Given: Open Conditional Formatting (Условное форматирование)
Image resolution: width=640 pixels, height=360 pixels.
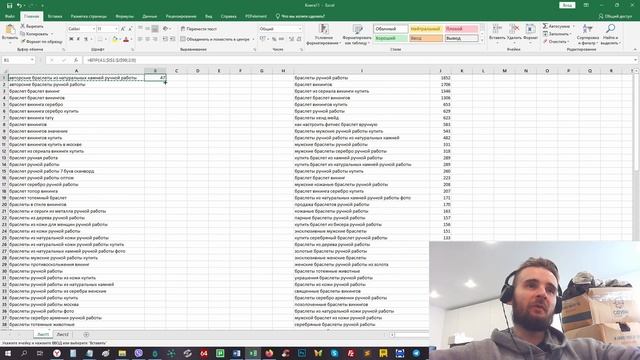Looking at the screenshot, I should click(324, 34).
